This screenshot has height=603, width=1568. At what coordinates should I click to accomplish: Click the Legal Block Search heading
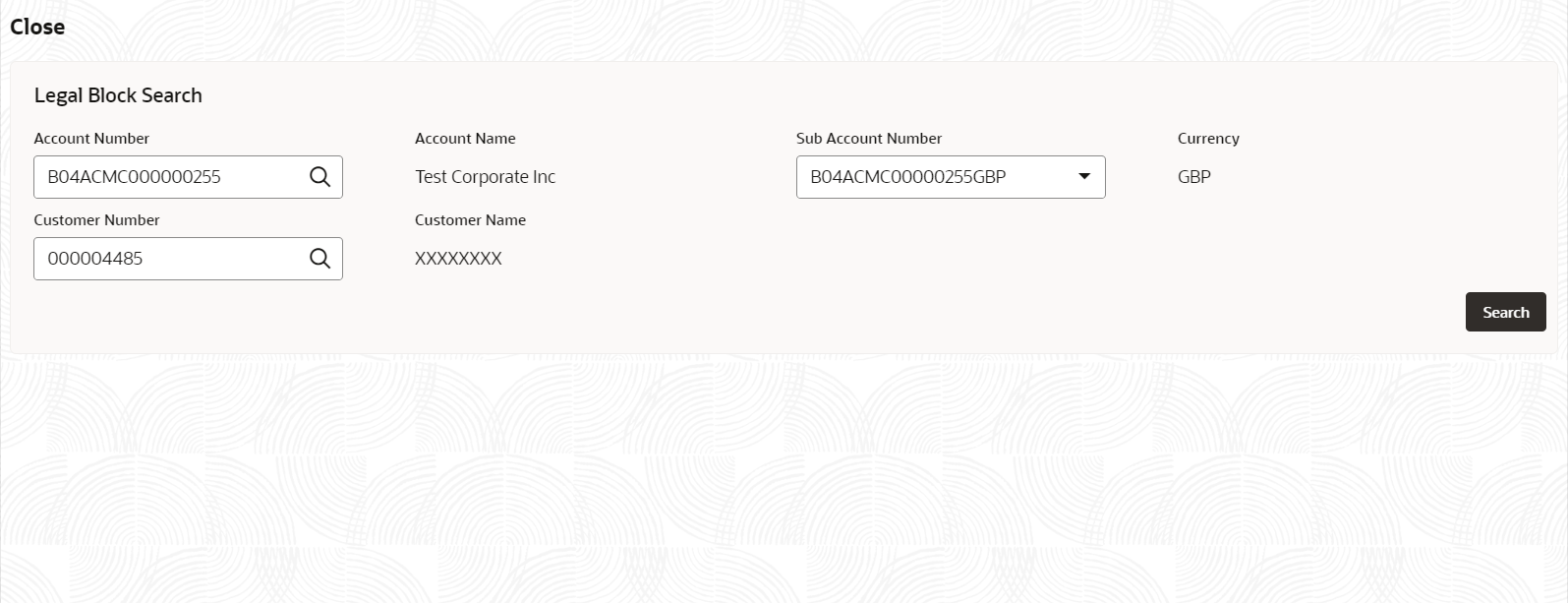pos(118,95)
